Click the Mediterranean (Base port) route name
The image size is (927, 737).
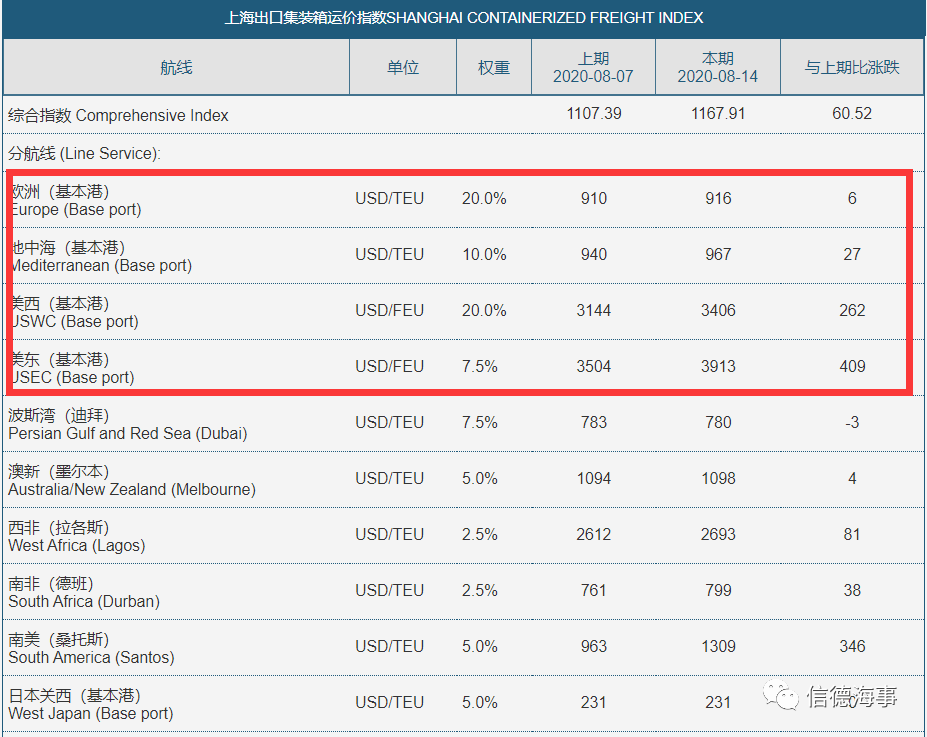click(x=100, y=256)
